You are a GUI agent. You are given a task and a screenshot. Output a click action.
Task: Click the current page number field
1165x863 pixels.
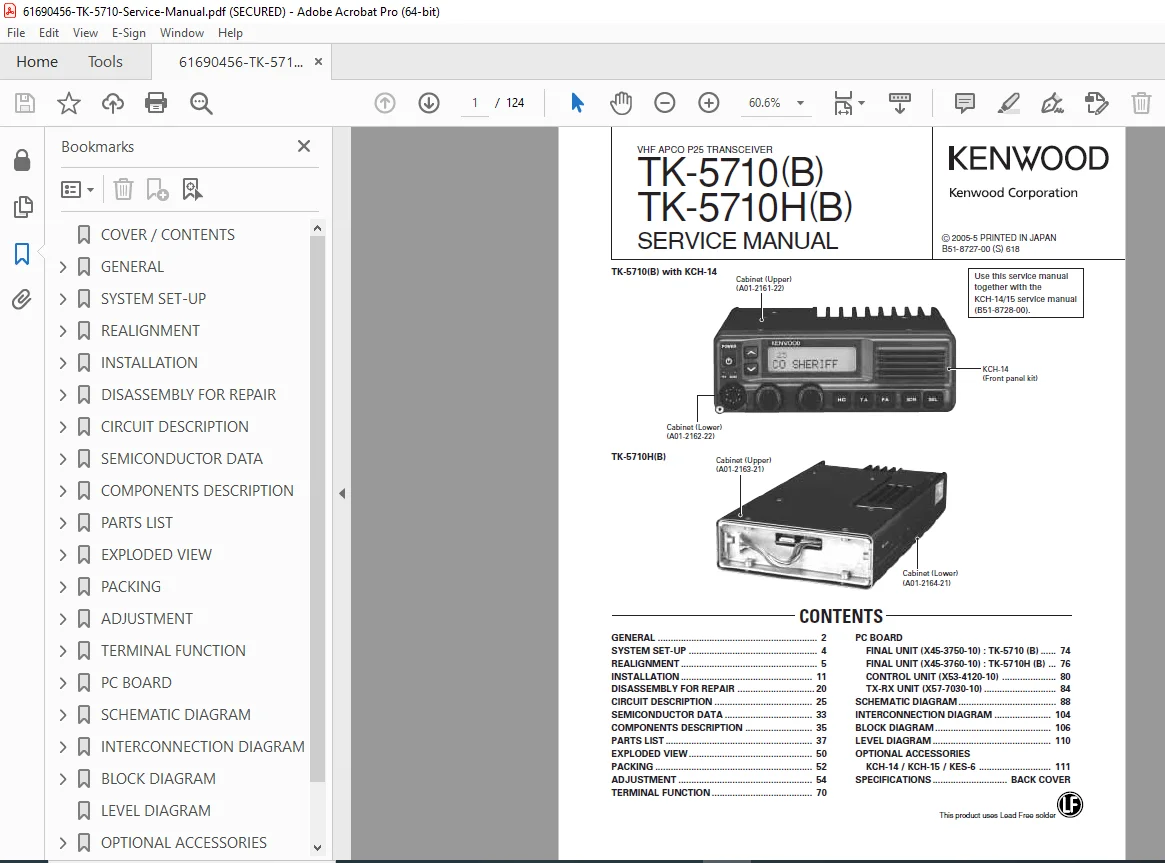(x=474, y=103)
